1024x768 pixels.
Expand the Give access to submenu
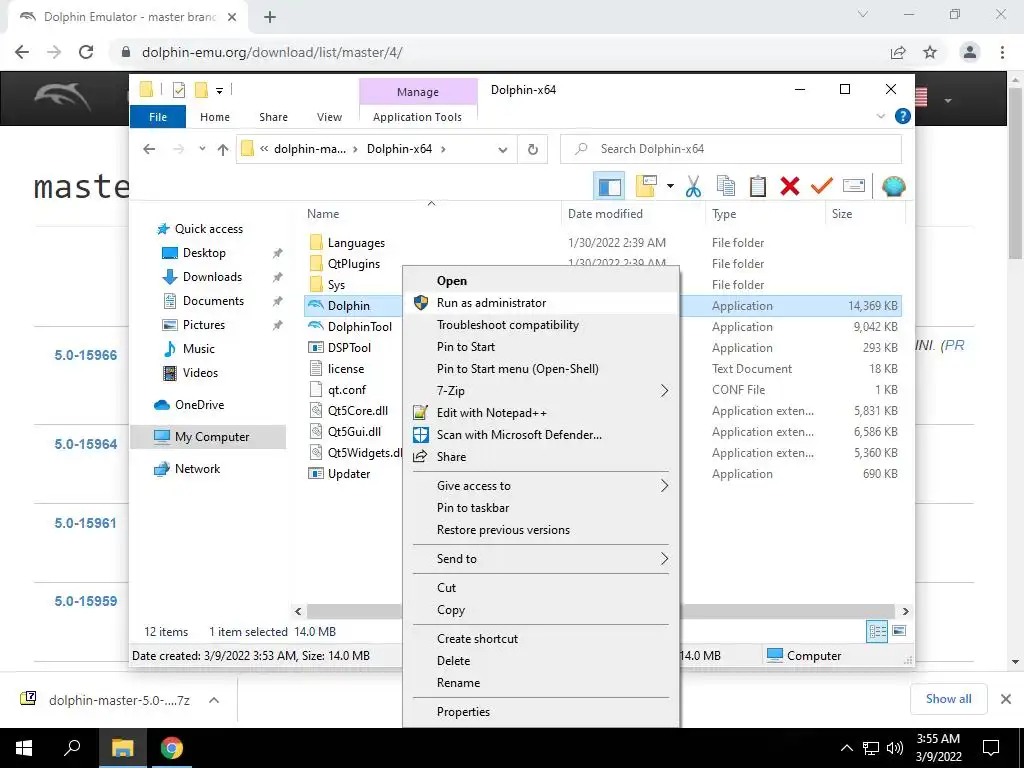click(x=542, y=486)
